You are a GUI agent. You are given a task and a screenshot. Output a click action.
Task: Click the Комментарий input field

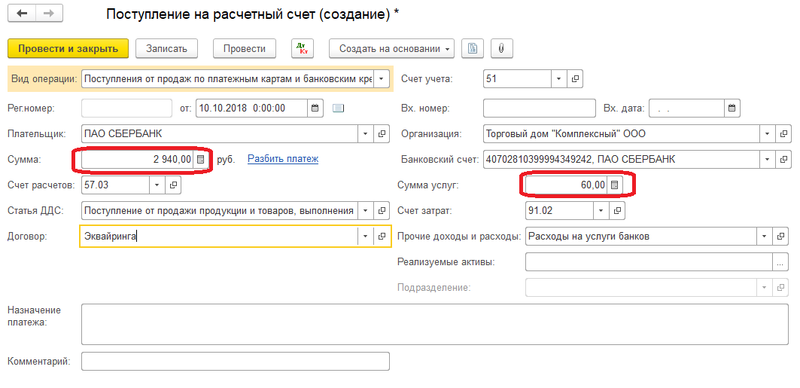pyautogui.click(x=235, y=361)
